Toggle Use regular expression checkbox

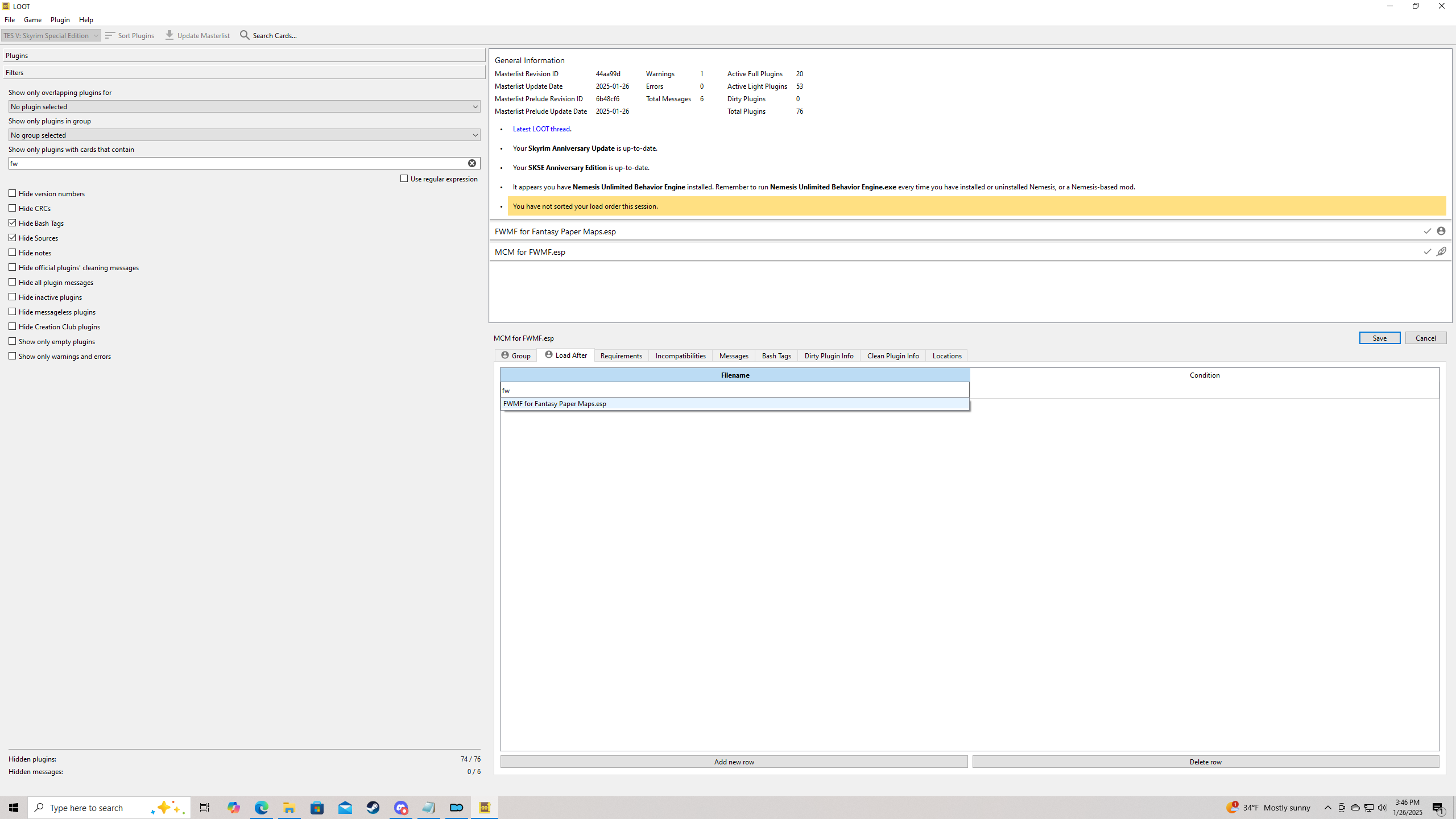(404, 179)
